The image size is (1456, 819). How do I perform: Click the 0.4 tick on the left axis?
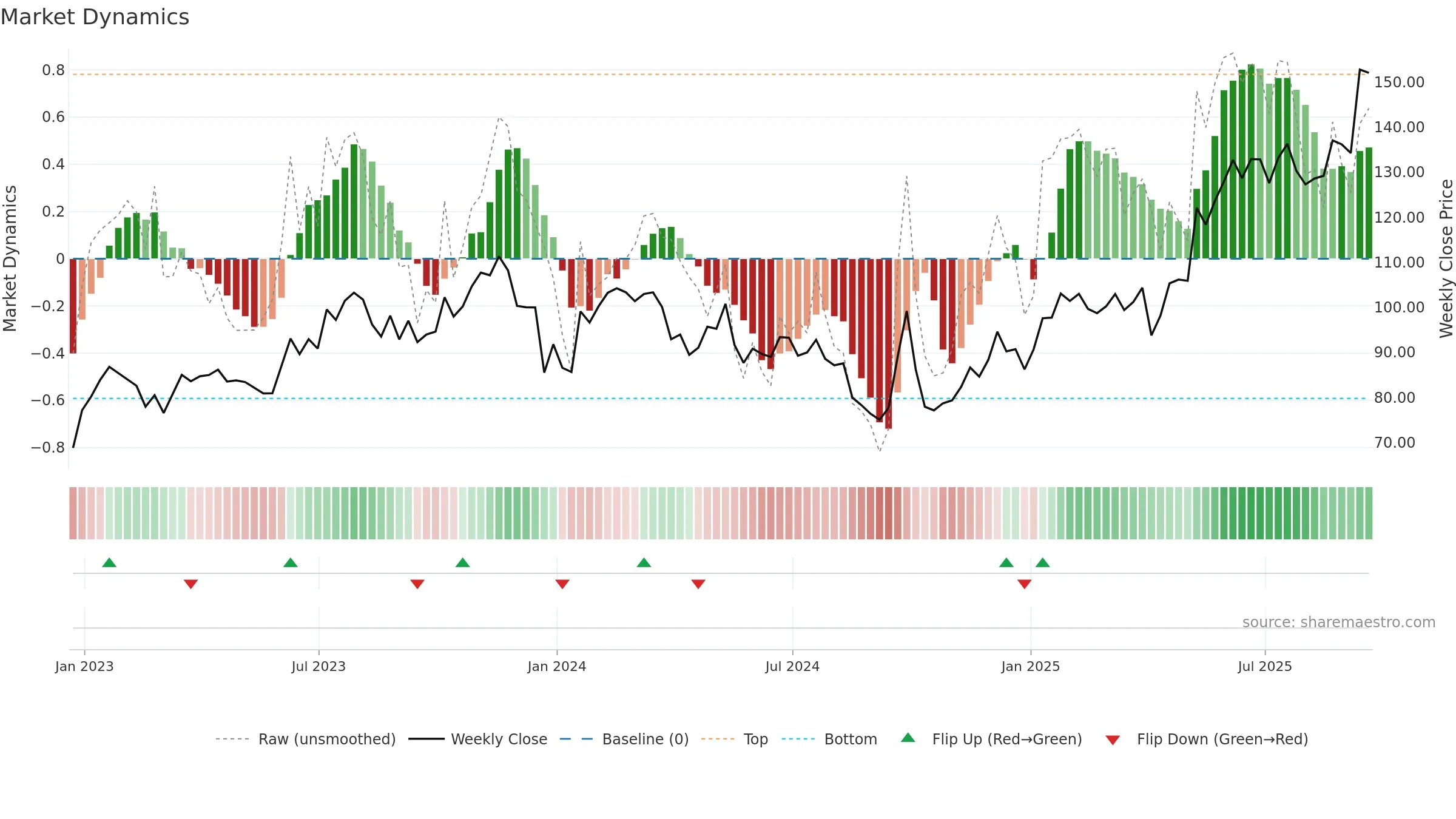coord(53,164)
